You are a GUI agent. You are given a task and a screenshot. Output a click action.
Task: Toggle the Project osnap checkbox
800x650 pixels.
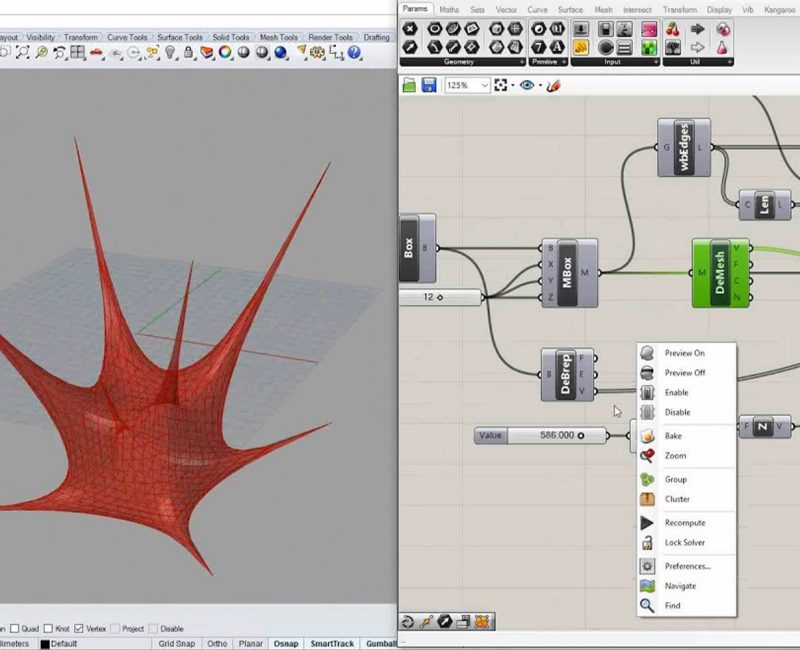116,629
